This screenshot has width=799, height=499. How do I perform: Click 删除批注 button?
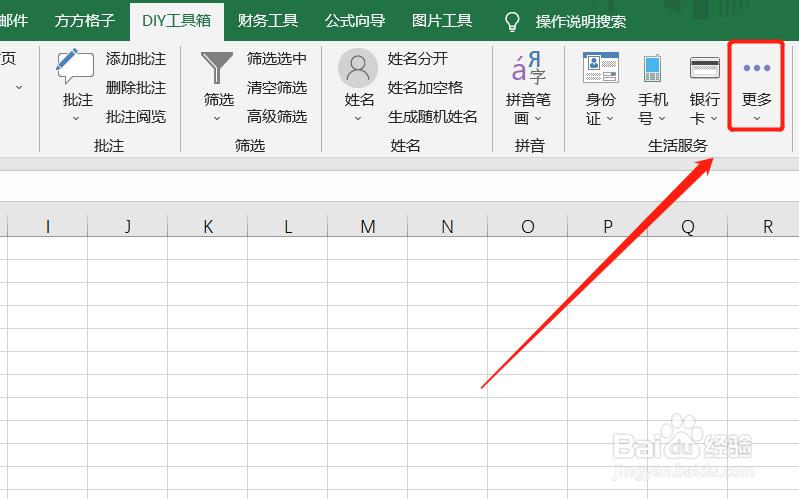coord(136,88)
